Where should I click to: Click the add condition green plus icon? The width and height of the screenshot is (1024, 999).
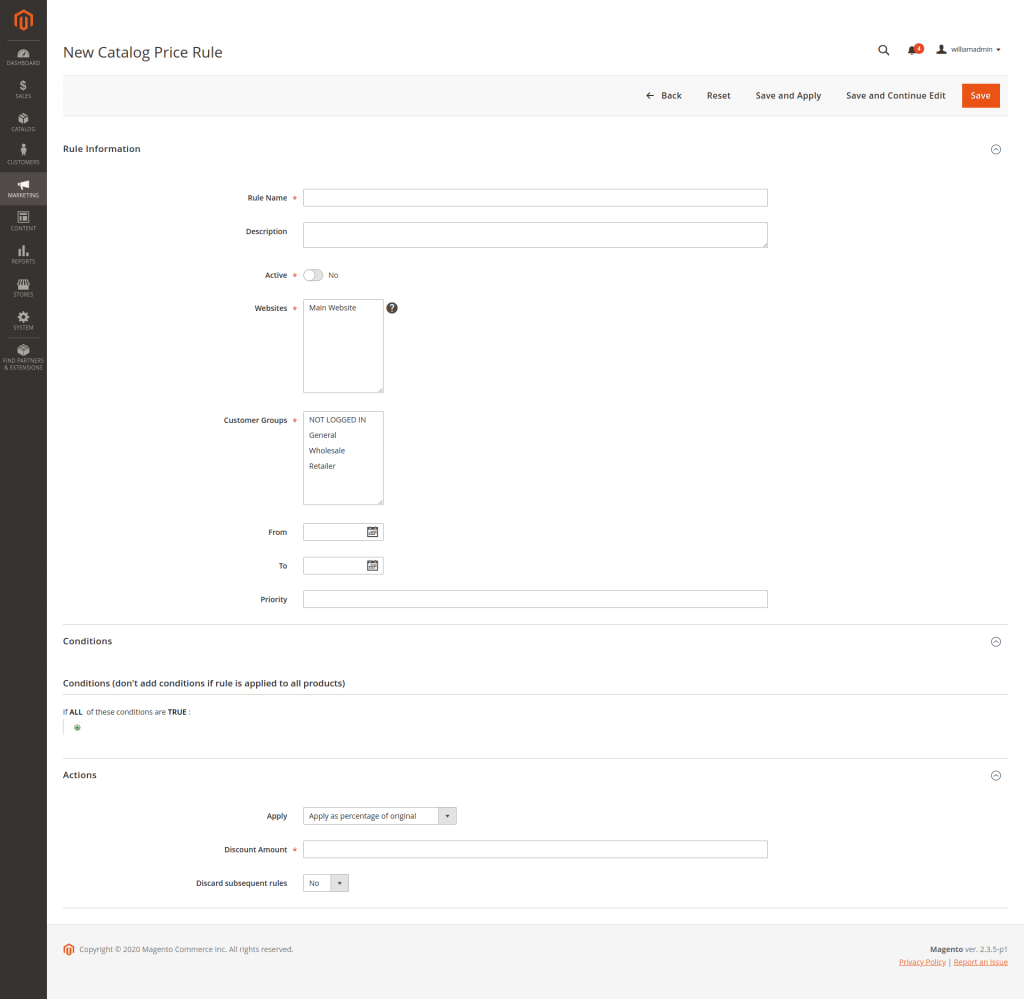[x=77, y=727]
